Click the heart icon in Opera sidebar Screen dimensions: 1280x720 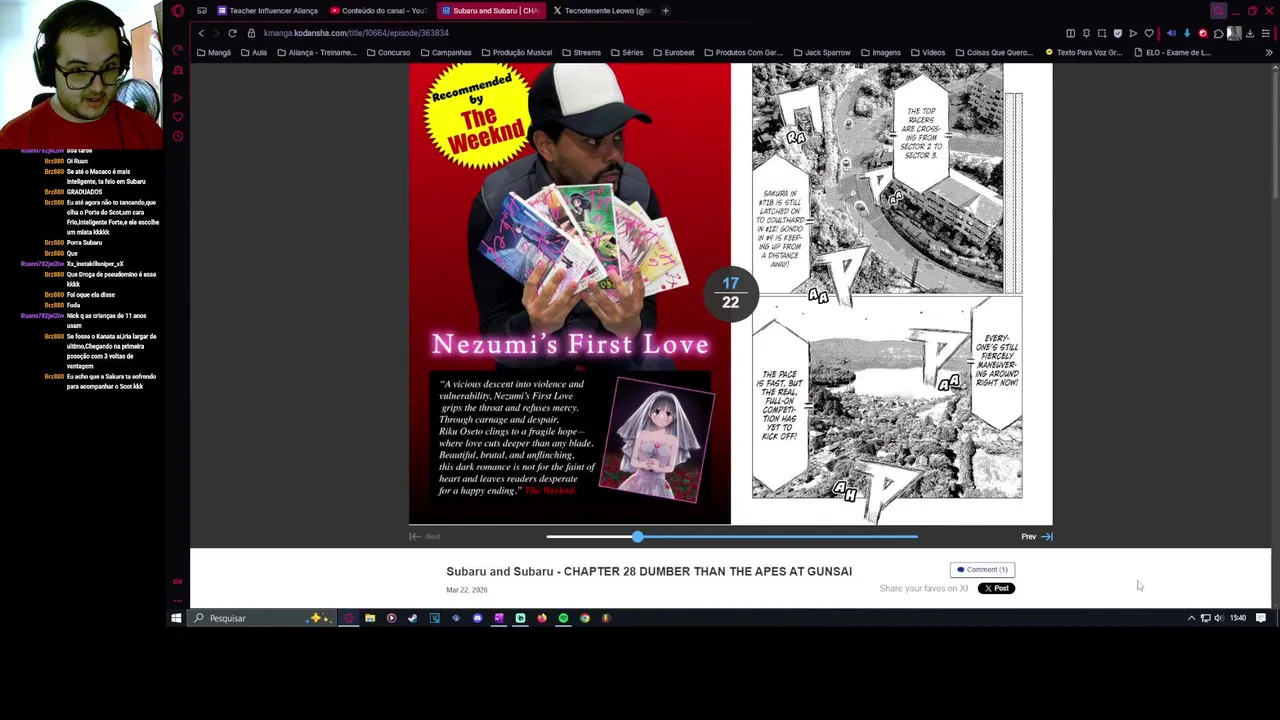(x=178, y=117)
